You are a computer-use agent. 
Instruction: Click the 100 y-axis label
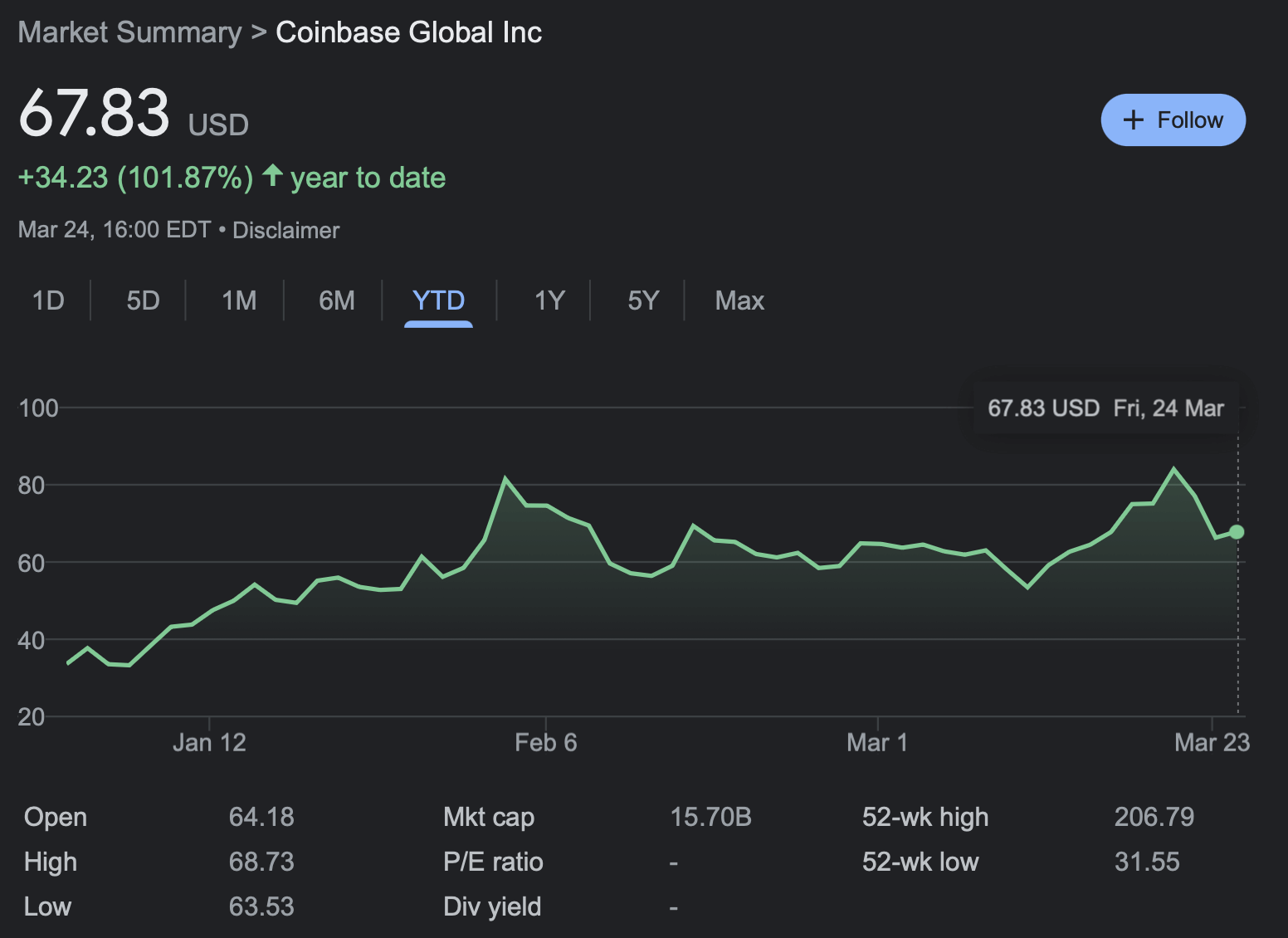point(38,408)
